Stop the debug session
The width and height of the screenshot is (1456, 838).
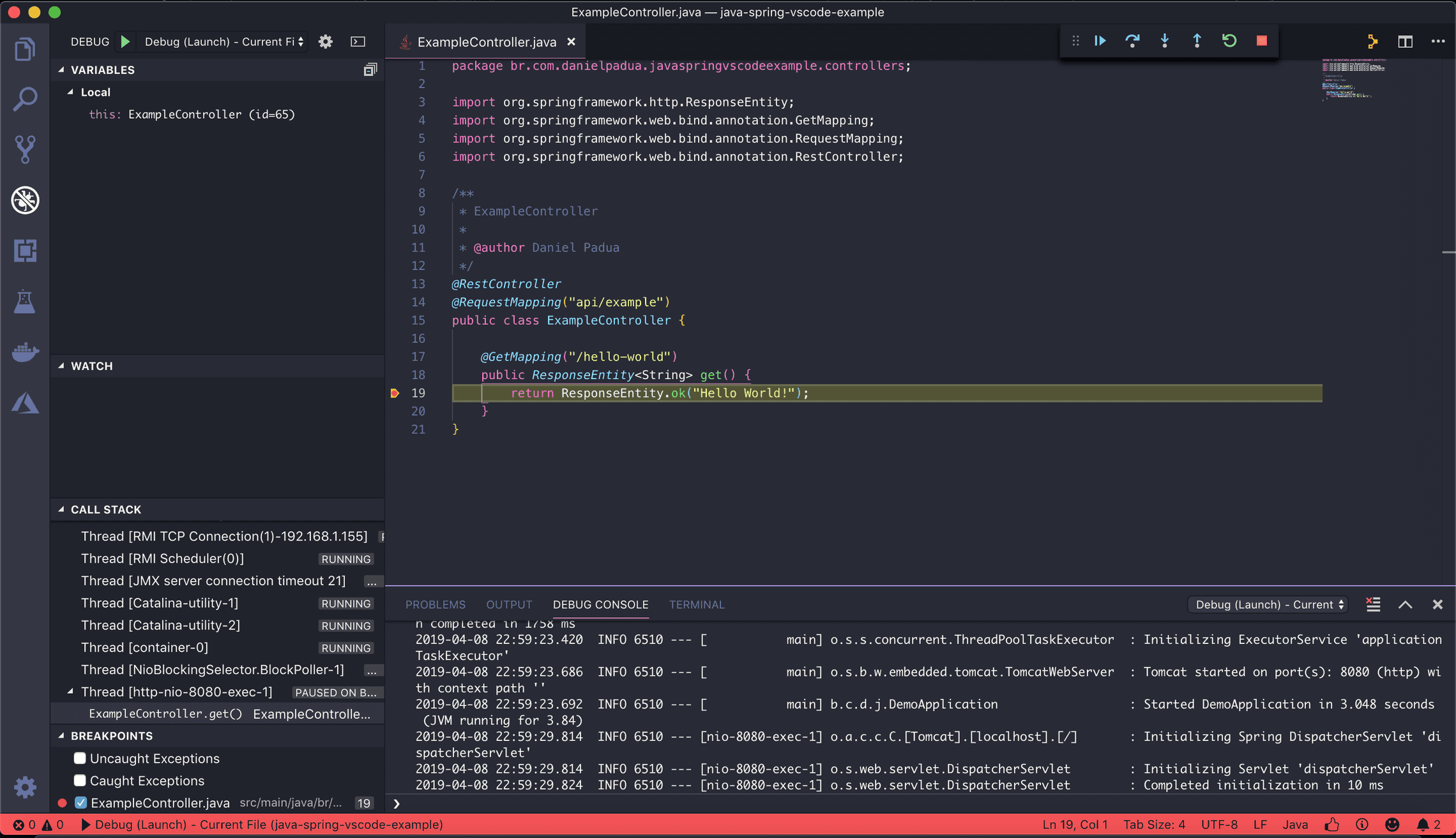(1261, 40)
